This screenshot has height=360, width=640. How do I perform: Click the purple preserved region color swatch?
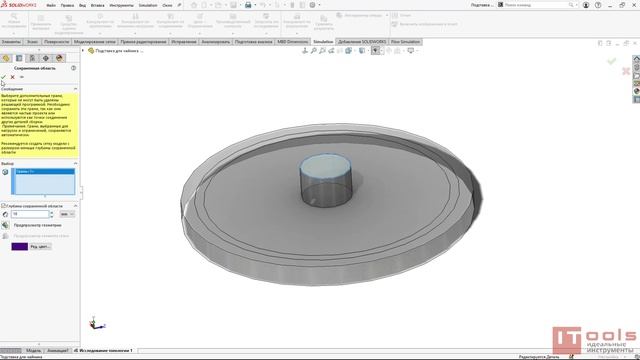(x=20, y=247)
